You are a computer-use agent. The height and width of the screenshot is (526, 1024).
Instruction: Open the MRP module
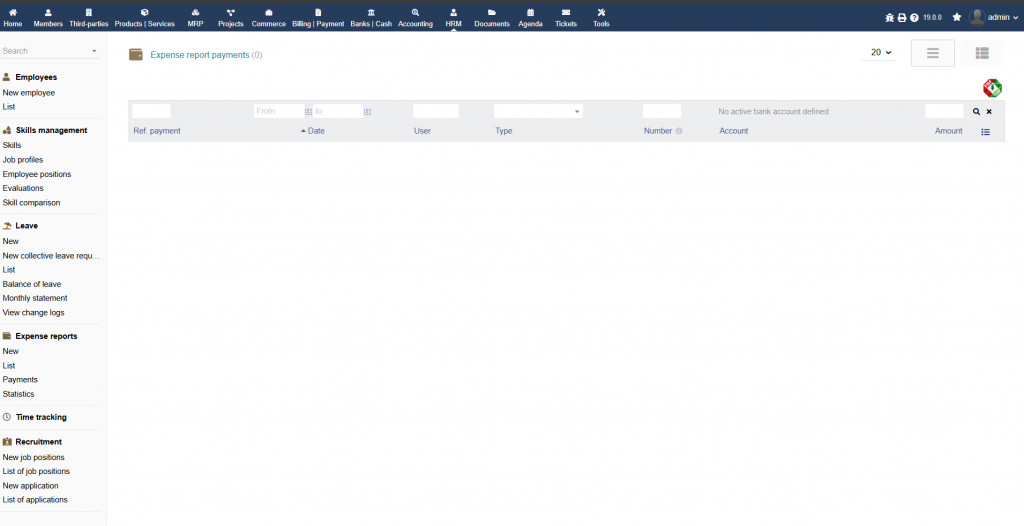click(x=195, y=18)
